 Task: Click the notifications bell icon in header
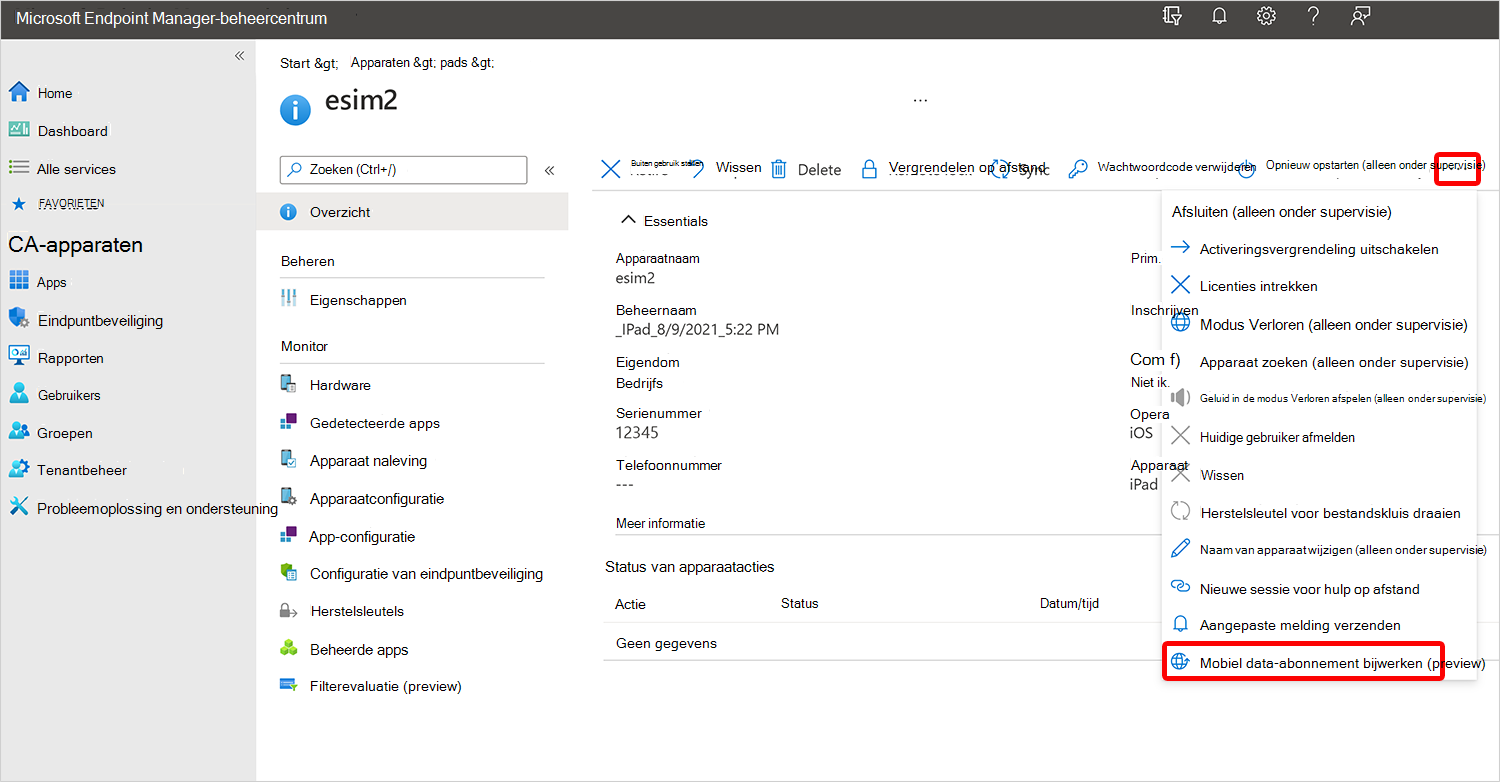coord(1219,17)
